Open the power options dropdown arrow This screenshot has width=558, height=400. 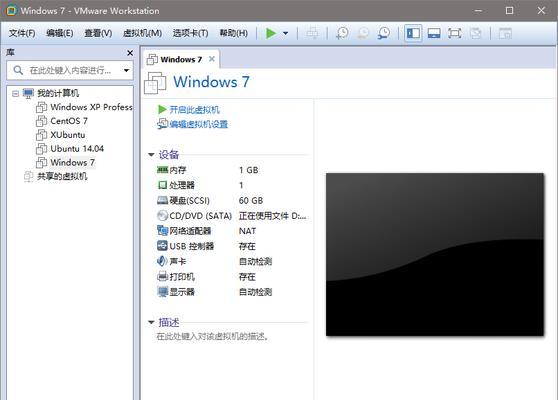tap(285, 33)
